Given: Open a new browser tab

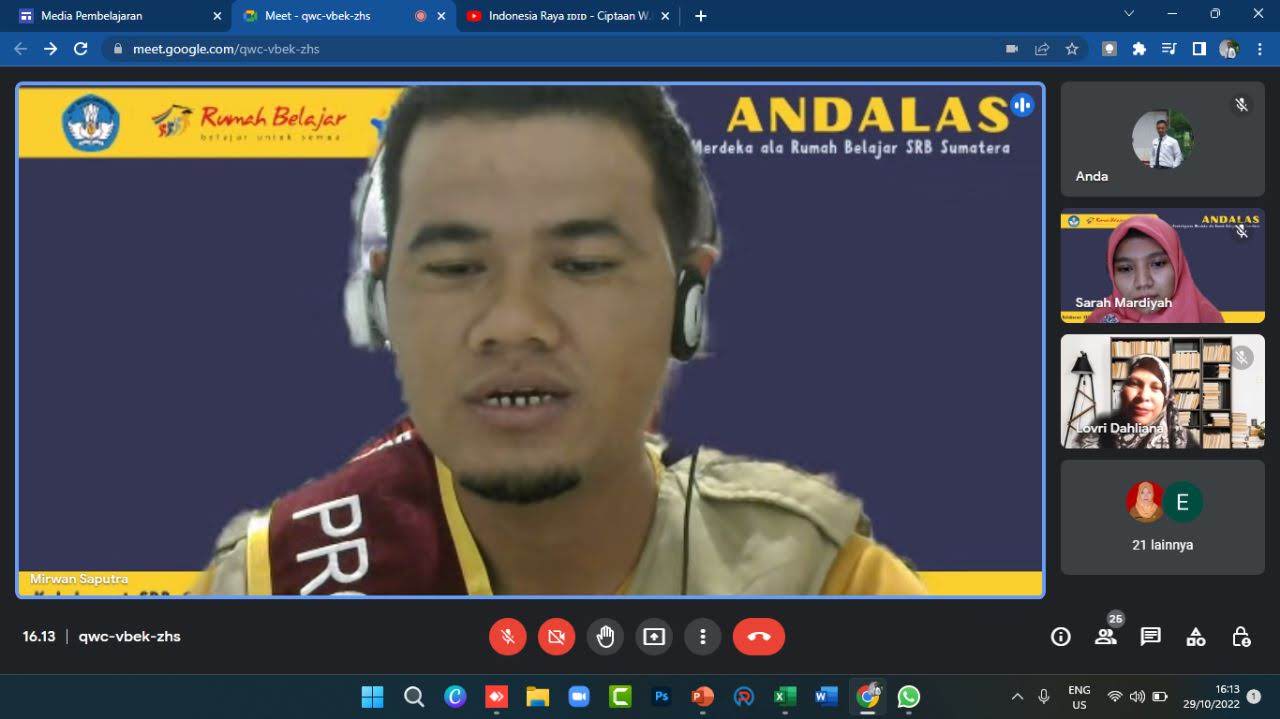Looking at the screenshot, I should (700, 16).
